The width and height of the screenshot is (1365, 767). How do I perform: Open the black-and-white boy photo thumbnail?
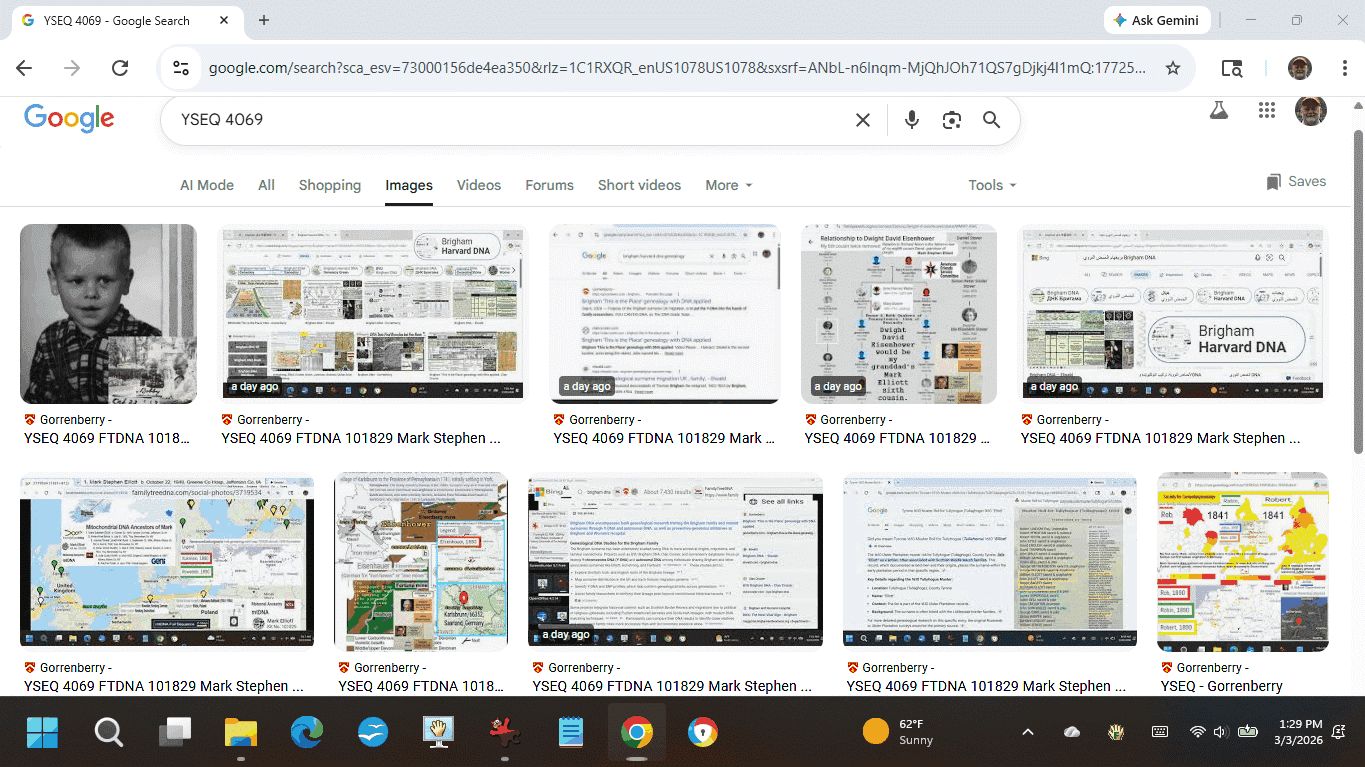click(x=108, y=313)
